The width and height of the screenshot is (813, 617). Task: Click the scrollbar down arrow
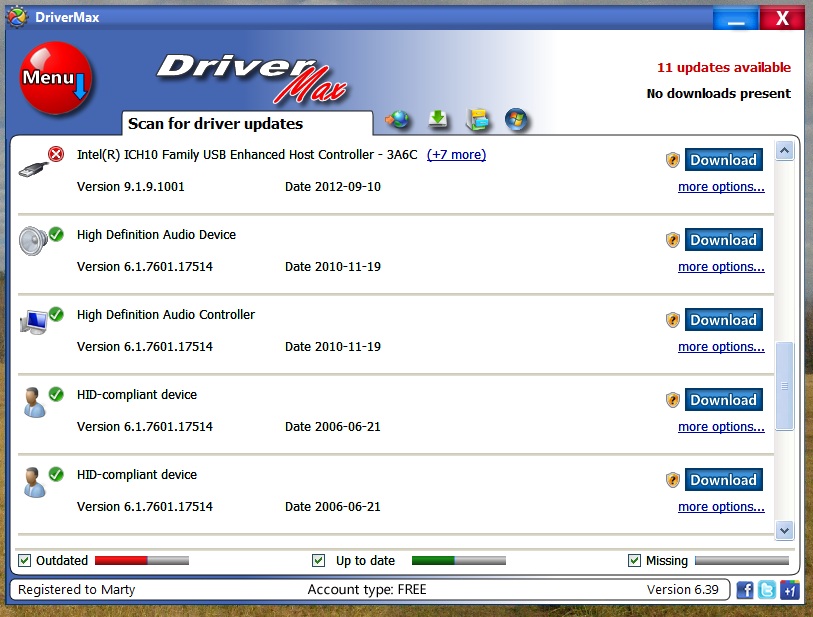click(x=784, y=530)
